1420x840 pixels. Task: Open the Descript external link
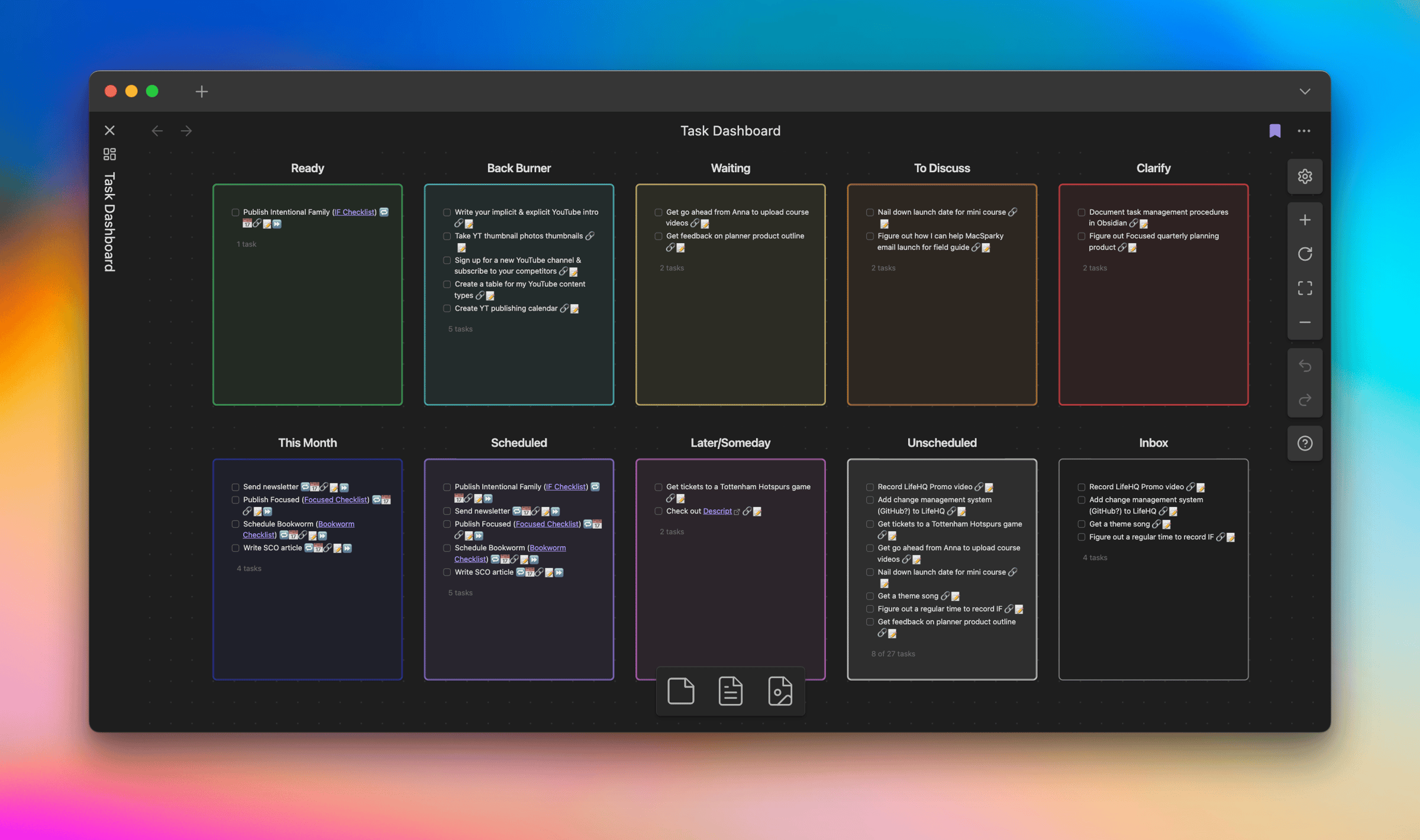click(x=717, y=511)
